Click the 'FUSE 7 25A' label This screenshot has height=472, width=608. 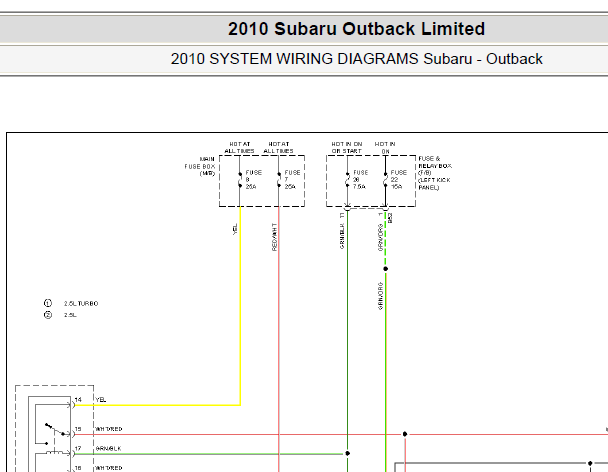point(292,180)
